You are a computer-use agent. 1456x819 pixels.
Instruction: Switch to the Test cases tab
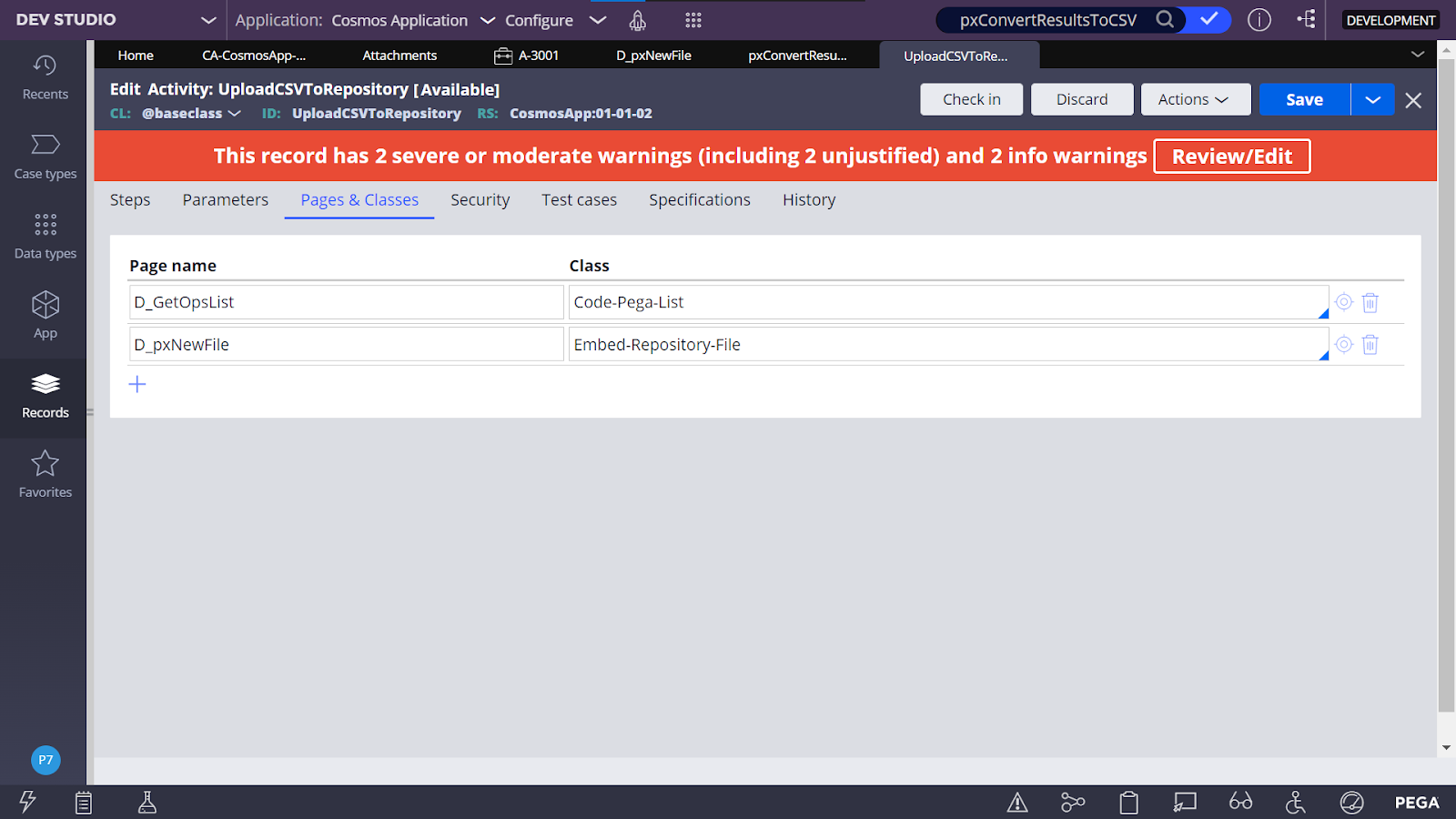click(x=579, y=199)
